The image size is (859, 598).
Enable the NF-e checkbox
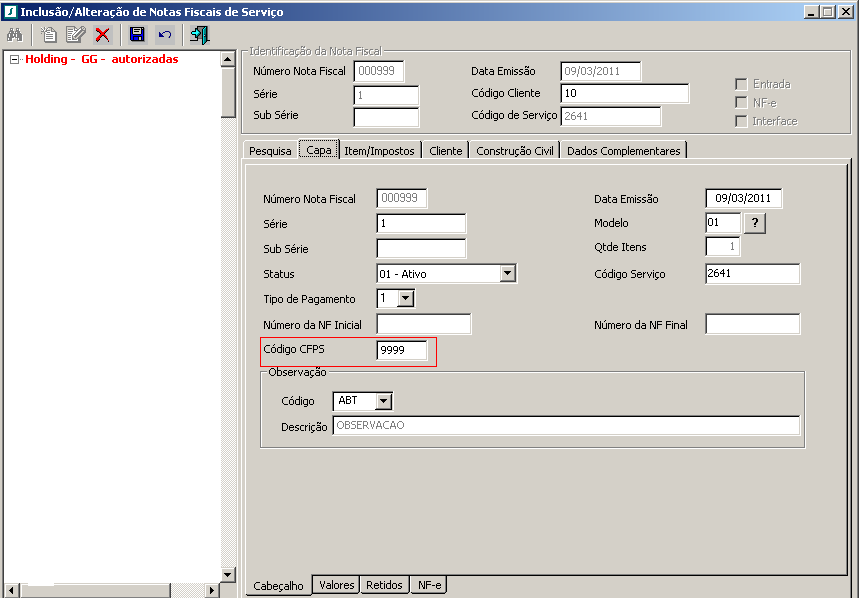tap(741, 102)
